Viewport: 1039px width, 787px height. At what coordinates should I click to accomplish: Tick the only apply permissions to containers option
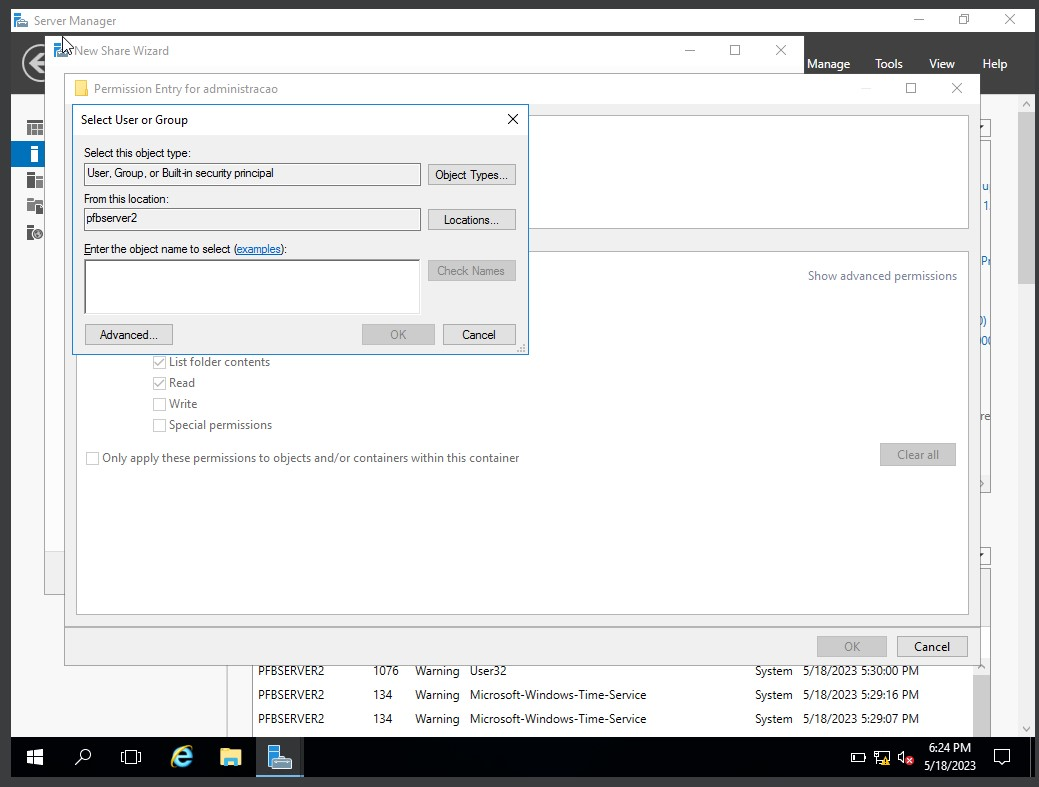(x=92, y=458)
